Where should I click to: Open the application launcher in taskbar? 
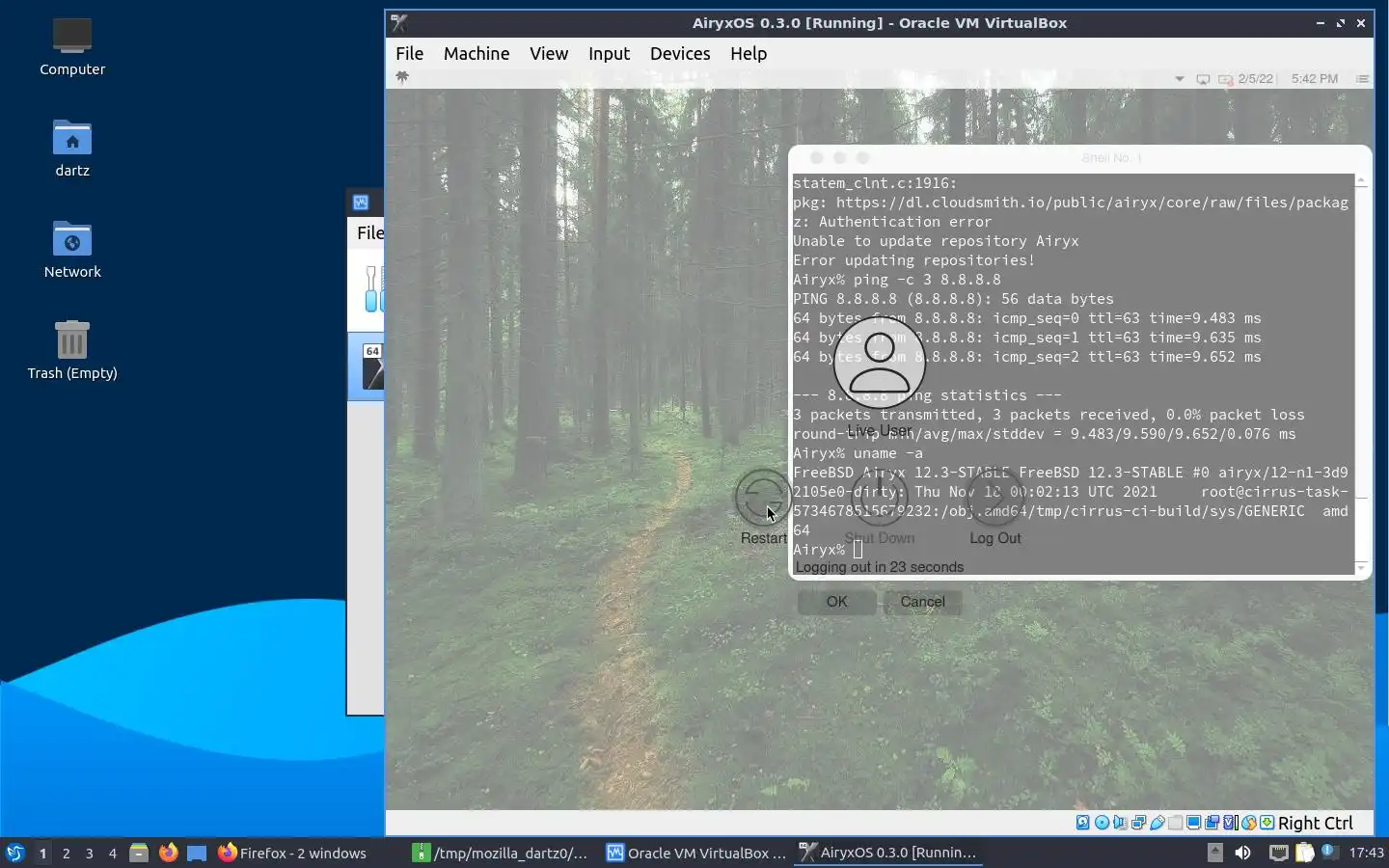[14, 853]
